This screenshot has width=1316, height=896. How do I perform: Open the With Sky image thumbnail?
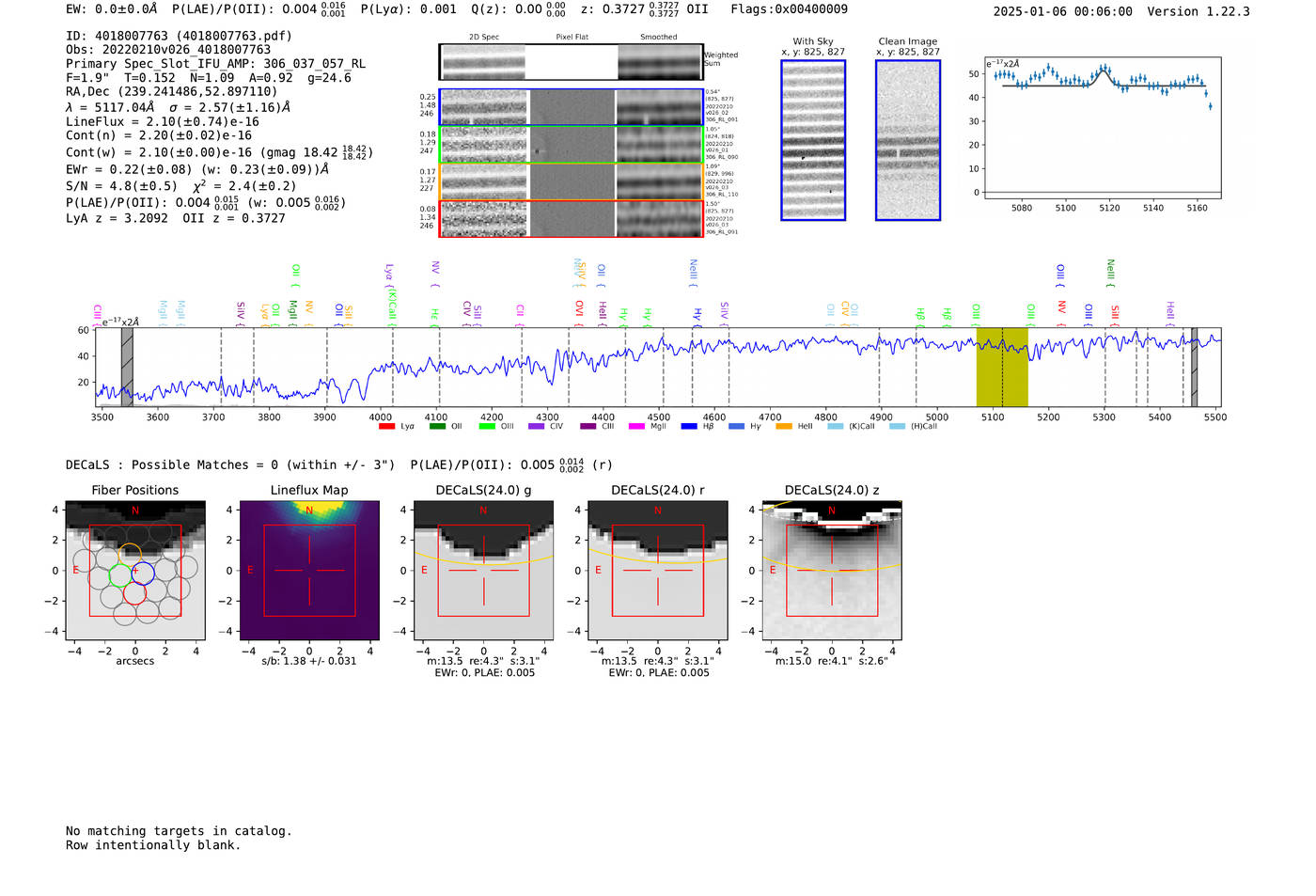point(813,140)
